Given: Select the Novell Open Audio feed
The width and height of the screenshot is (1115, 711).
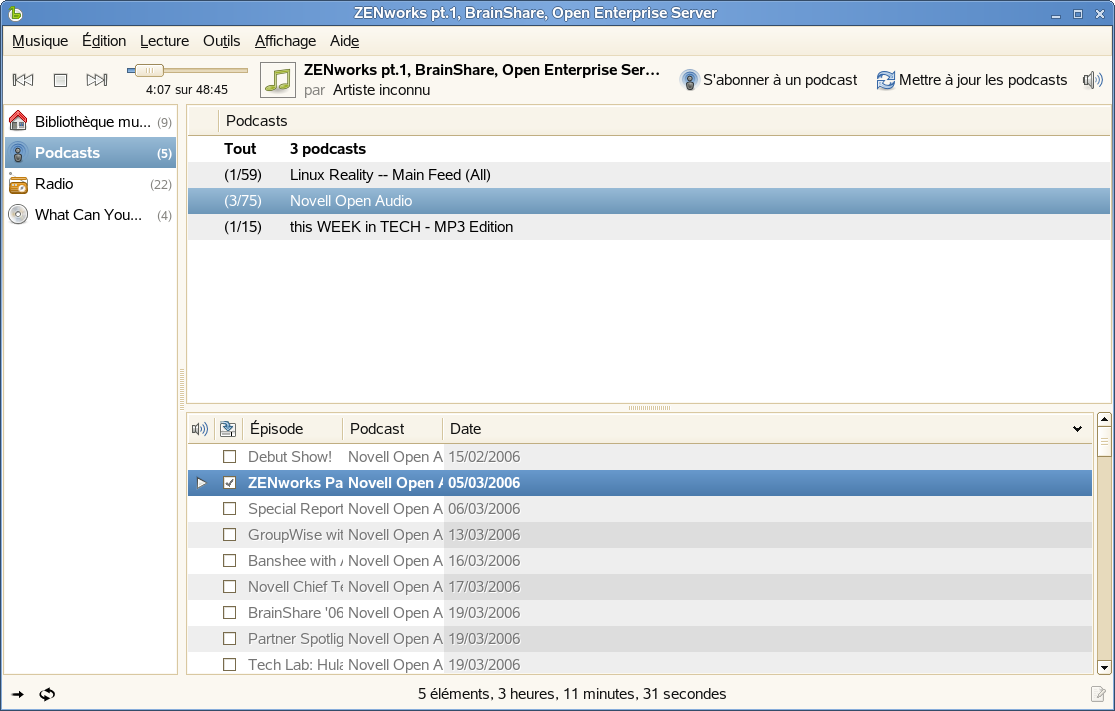Looking at the screenshot, I should [649, 201].
